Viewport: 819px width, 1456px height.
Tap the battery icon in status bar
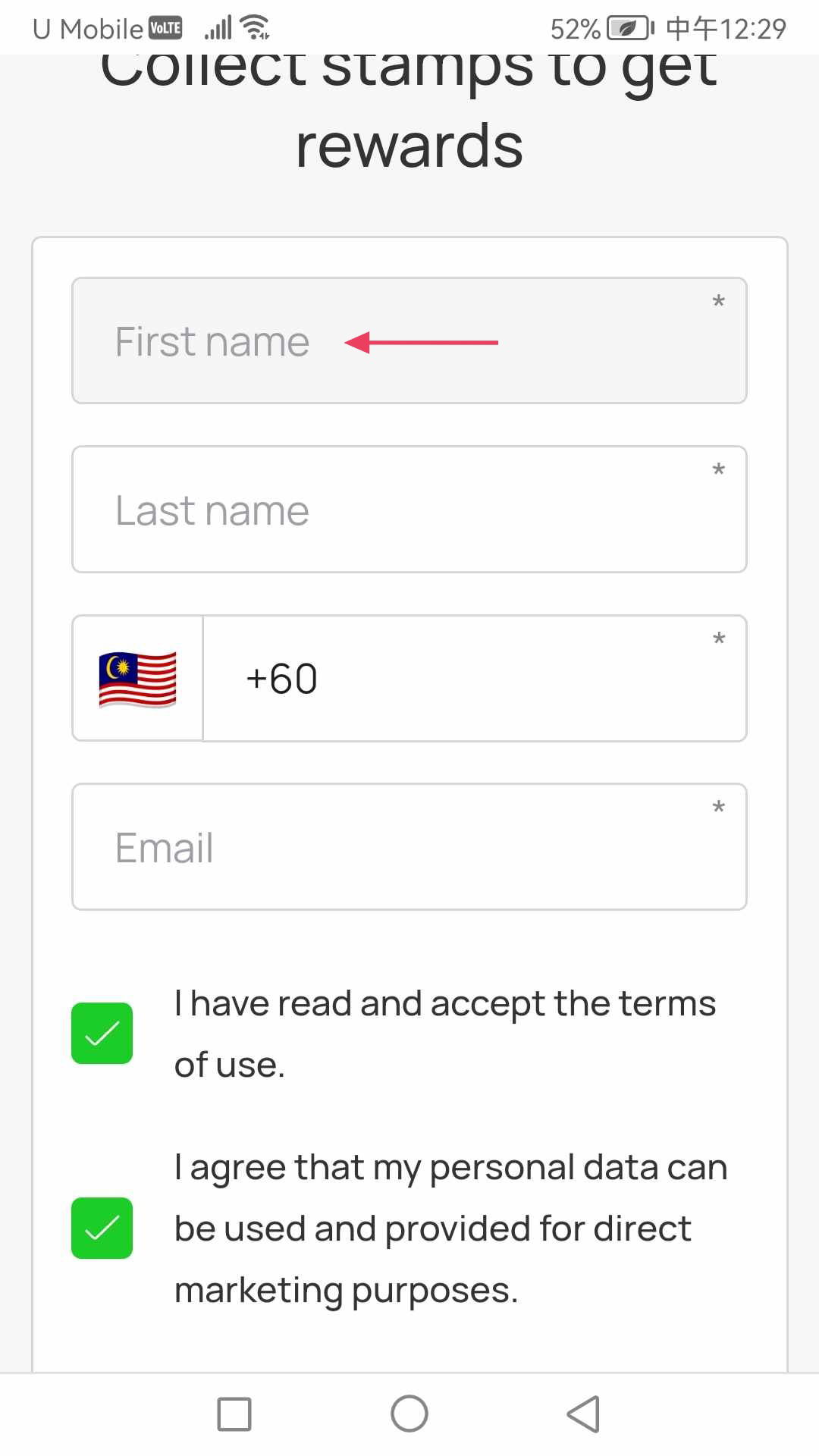click(x=630, y=28)
